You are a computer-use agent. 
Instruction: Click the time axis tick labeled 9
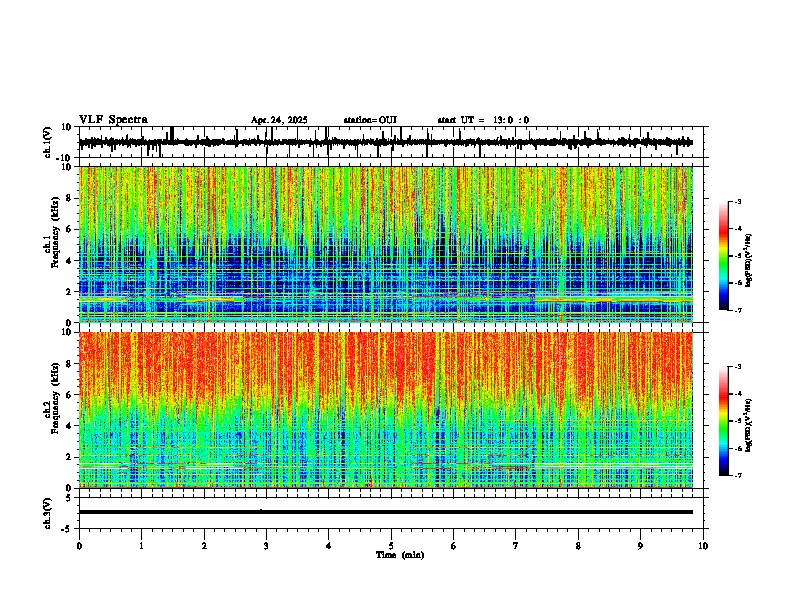coord(640,546)
